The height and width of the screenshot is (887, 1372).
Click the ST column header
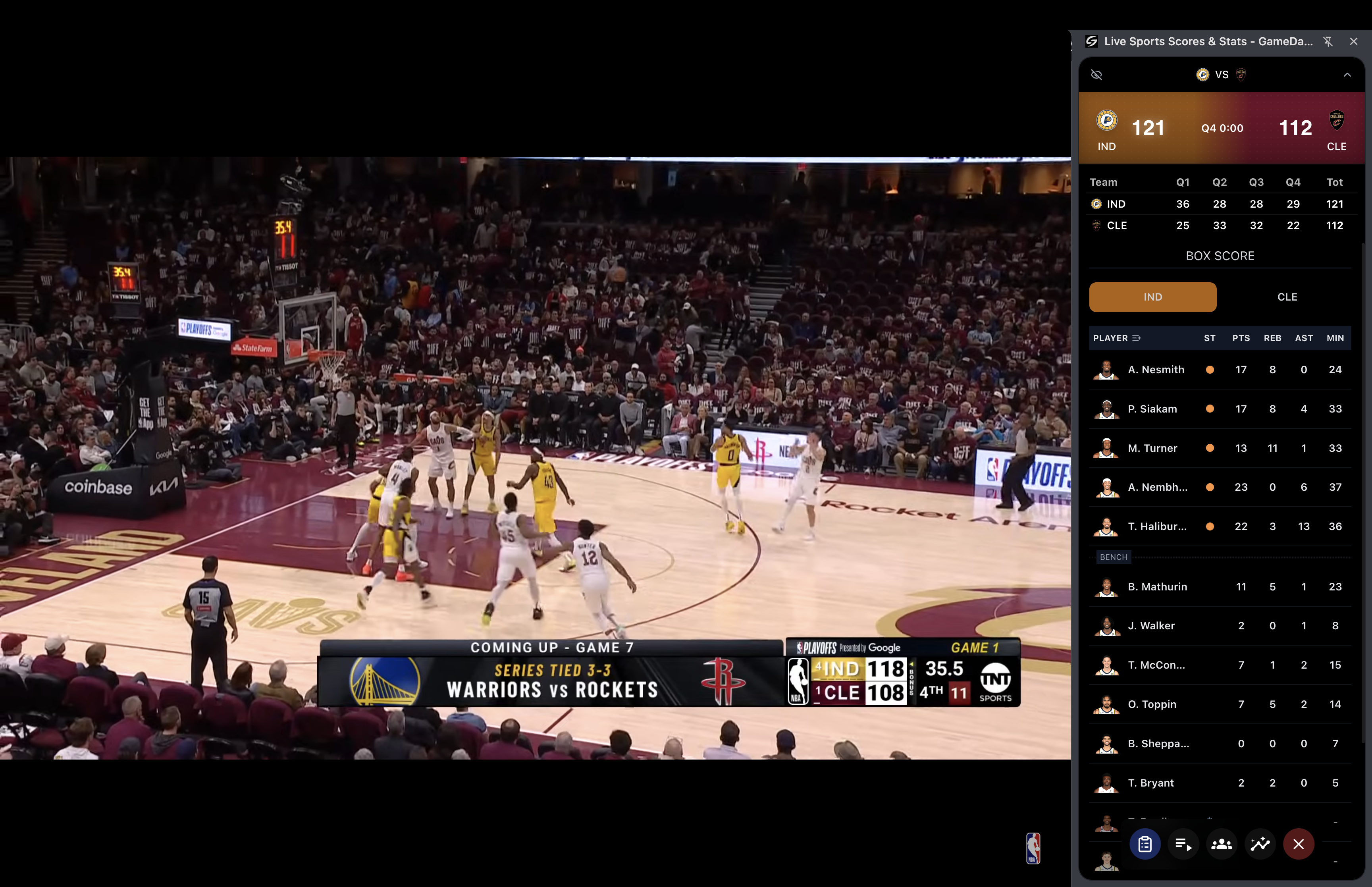pos(1210,338)
